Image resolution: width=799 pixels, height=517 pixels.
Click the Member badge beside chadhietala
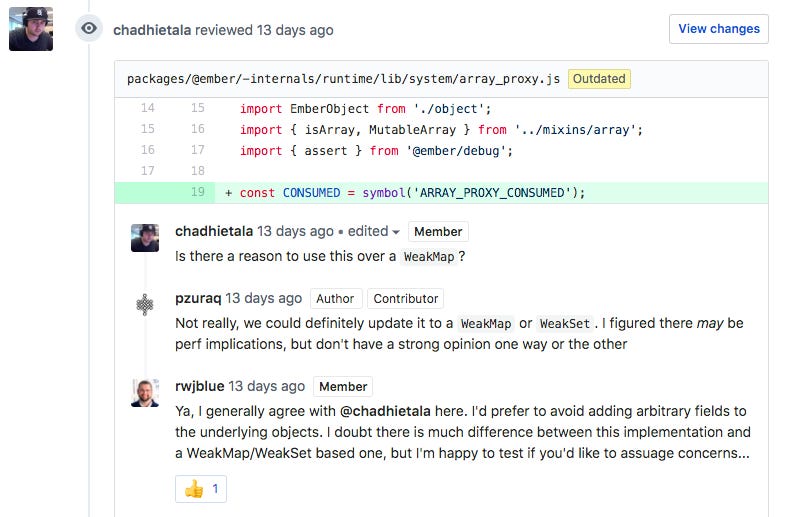(x=438, y=231)
